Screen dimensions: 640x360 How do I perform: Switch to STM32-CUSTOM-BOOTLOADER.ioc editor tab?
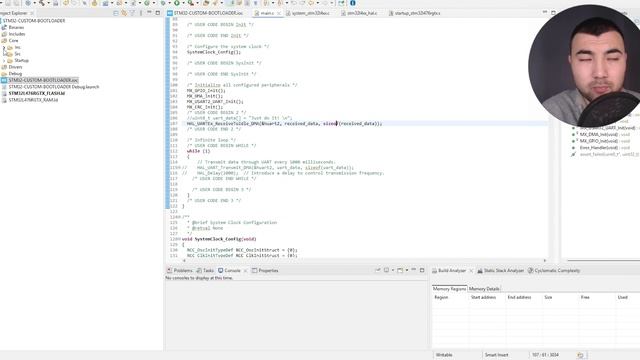click(x=205, y=13)
